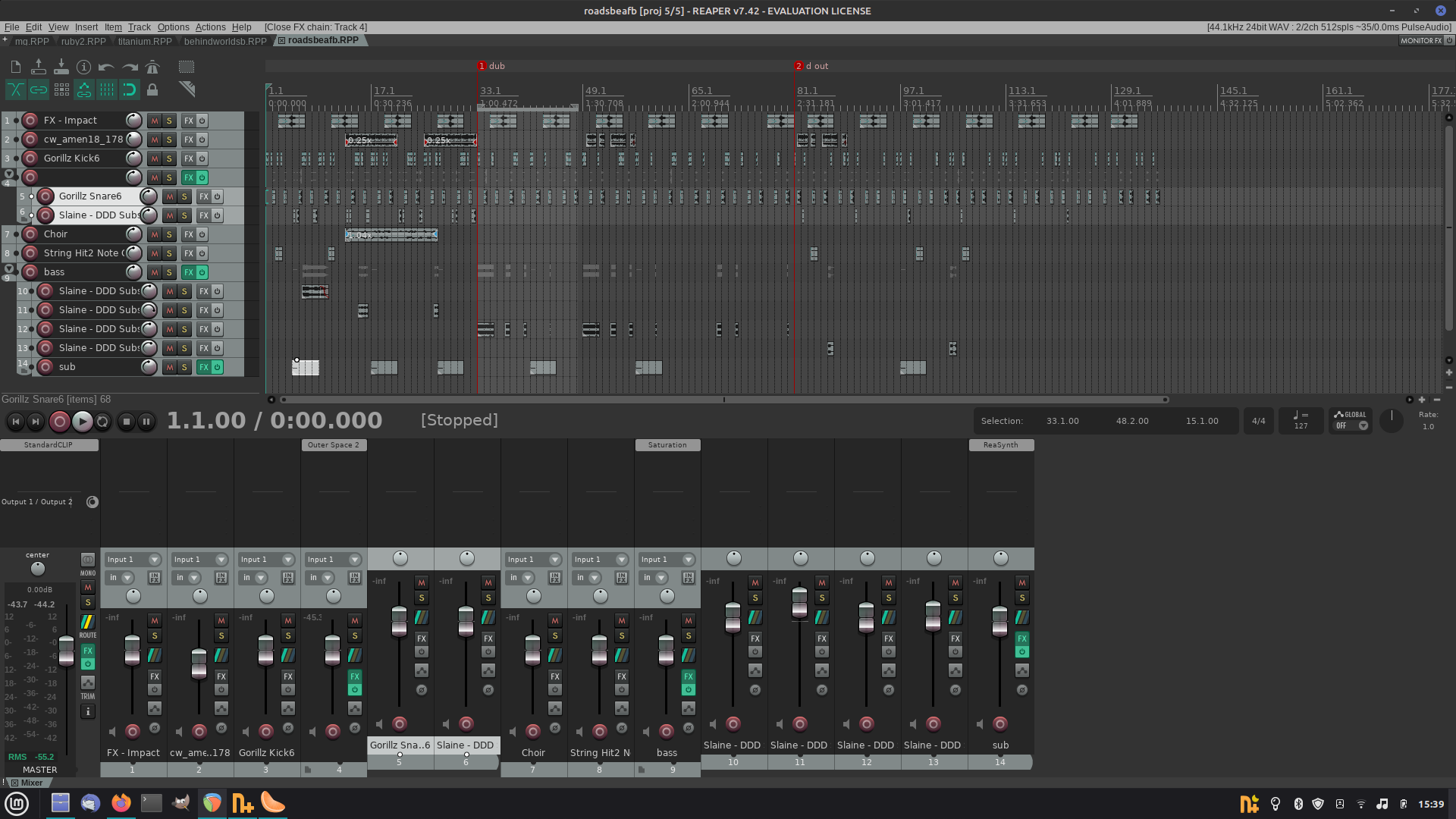This screenshot has width=1456, height=819.
Task: Click the transport Play button
Action: tap(83, 422)
